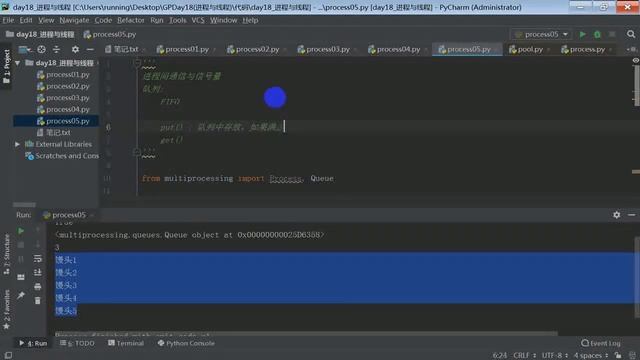Click down-arrow icon in Run panel
The image size is (640, 360).
(38, 244)
